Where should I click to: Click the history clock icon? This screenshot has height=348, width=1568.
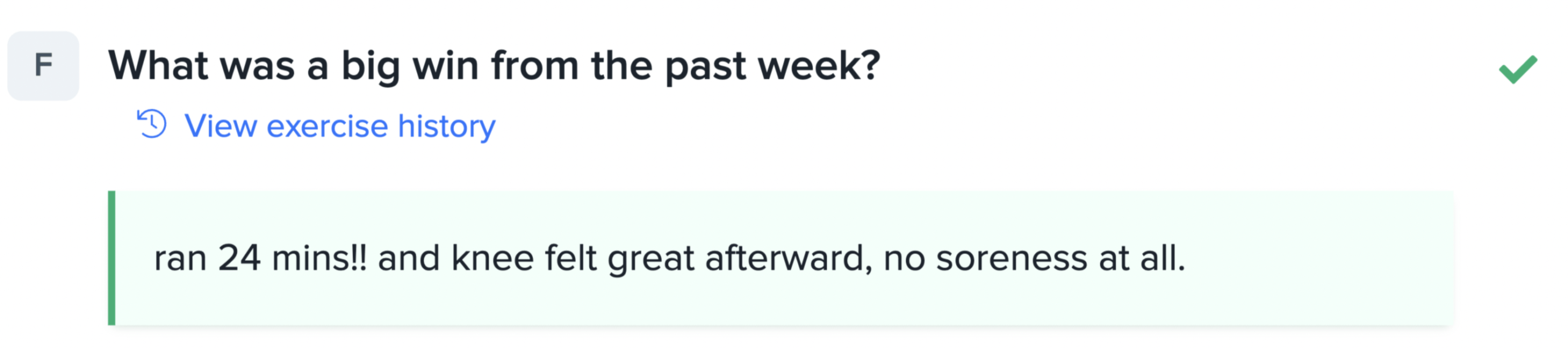pos(151,124)
